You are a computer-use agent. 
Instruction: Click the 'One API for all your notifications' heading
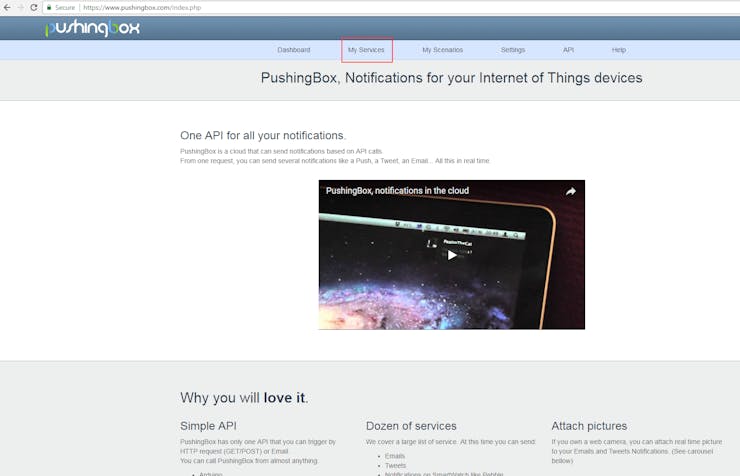263,135
